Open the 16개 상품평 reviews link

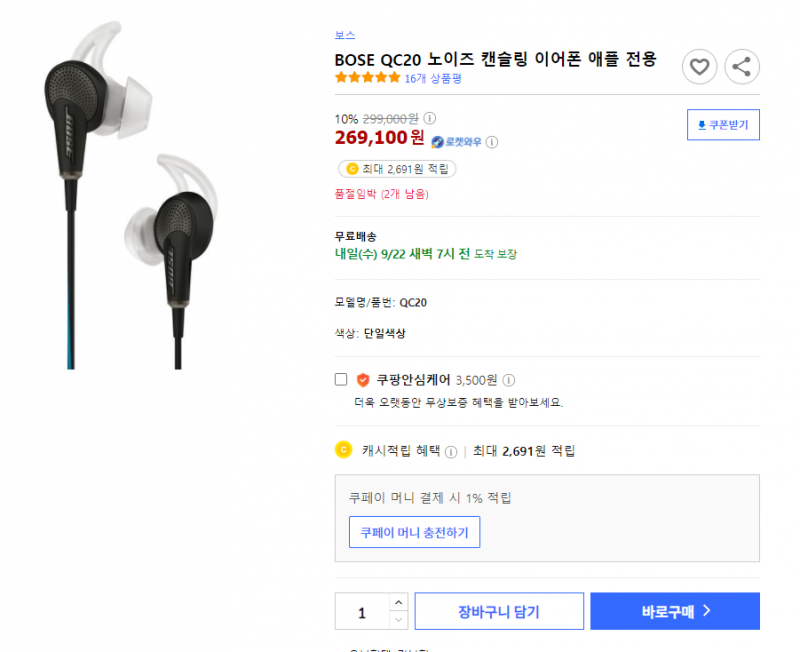[x=433, y=79]
